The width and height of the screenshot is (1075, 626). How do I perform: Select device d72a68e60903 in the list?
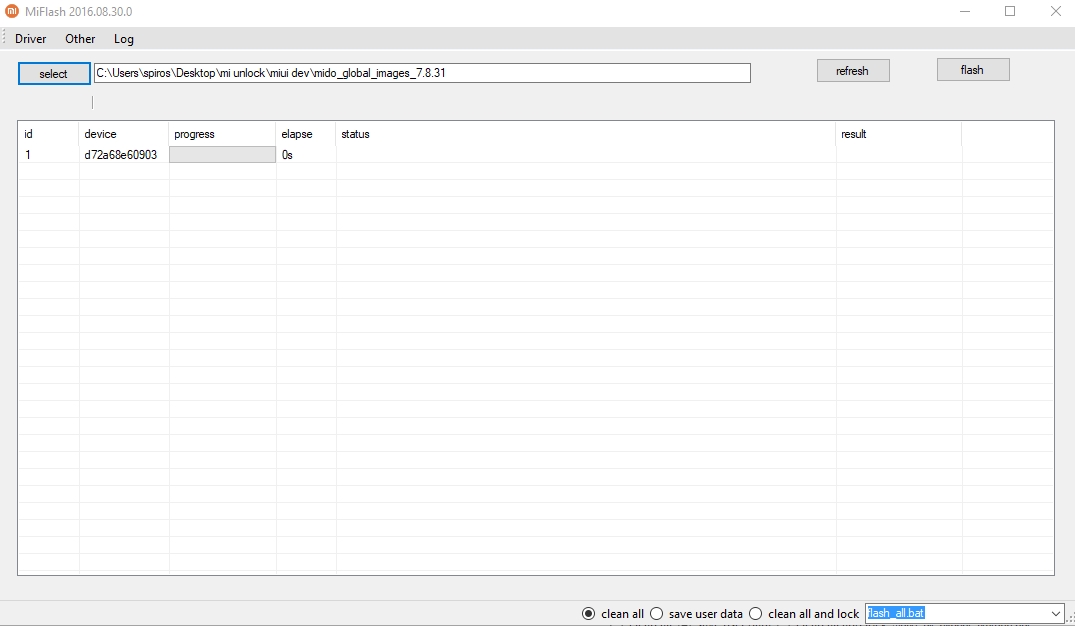(x=121, y=155)
